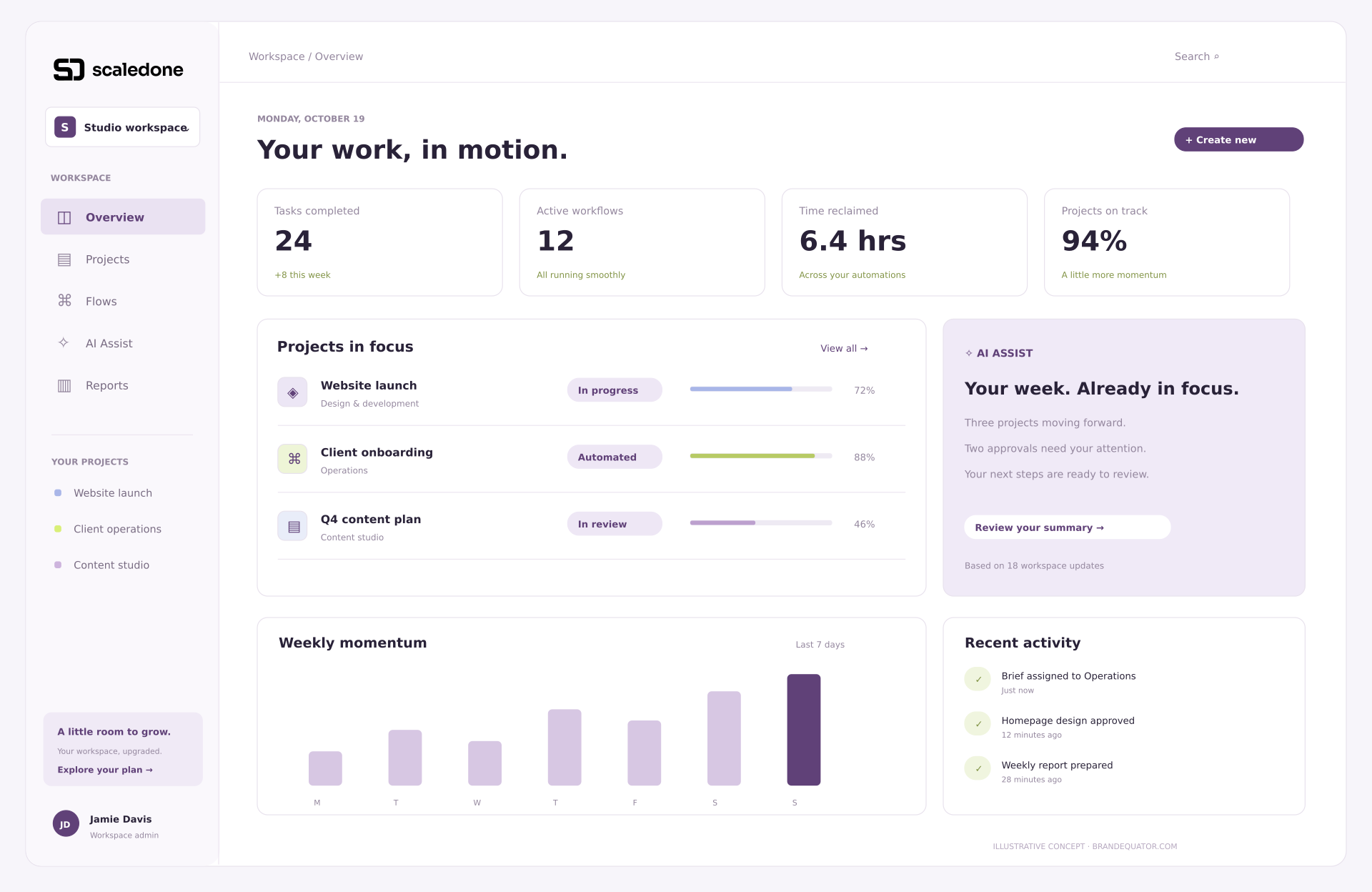
Task: Click the In review status badge
Action: tap(615, 524)
